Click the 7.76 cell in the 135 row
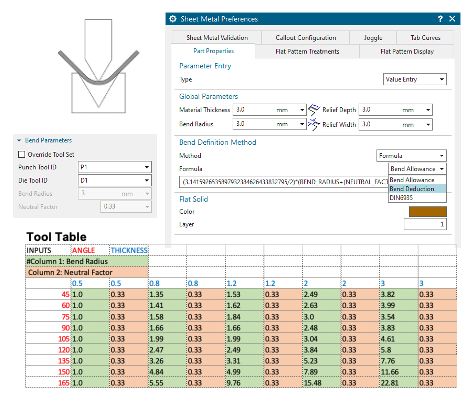 399,361
